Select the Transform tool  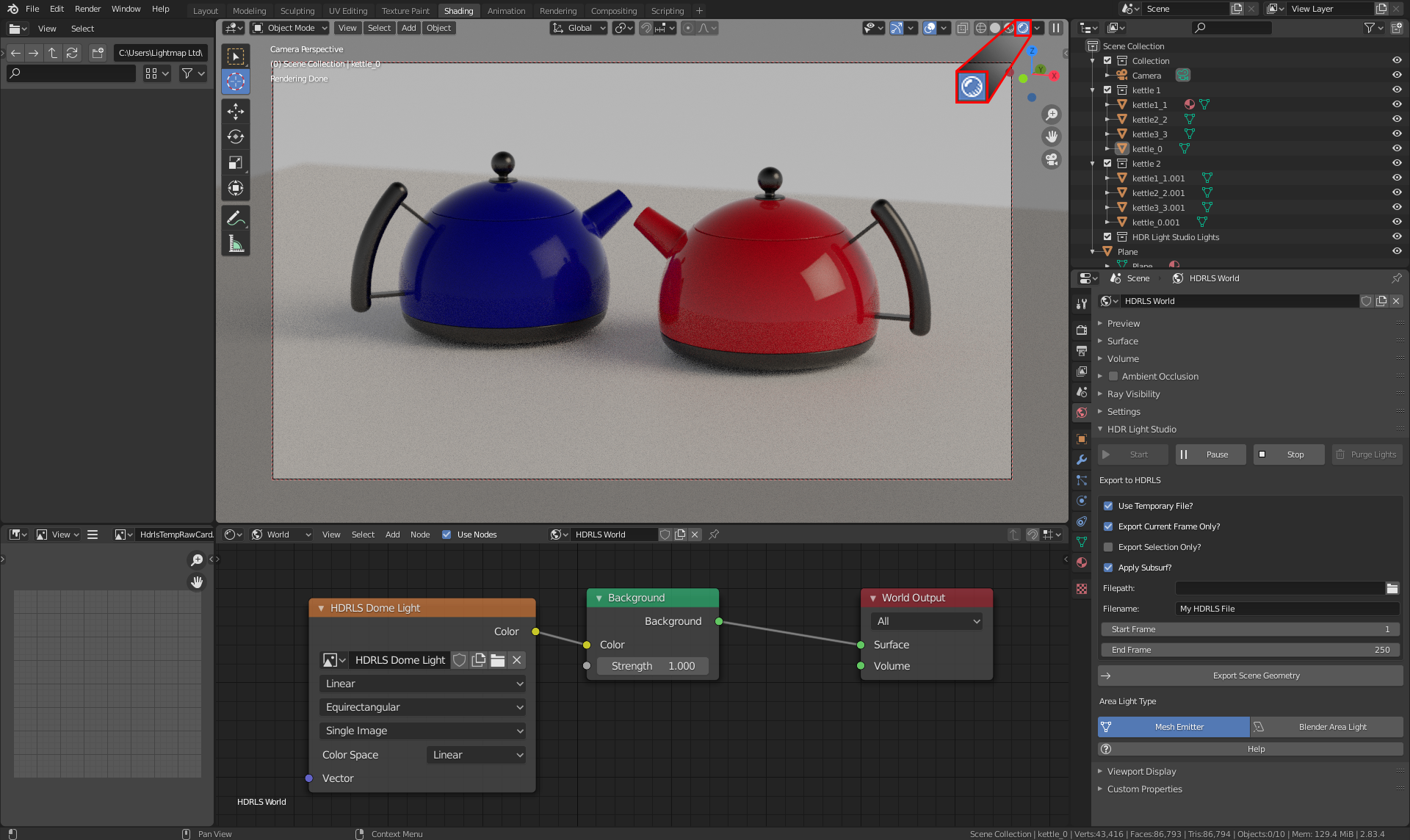coord(236,188)
